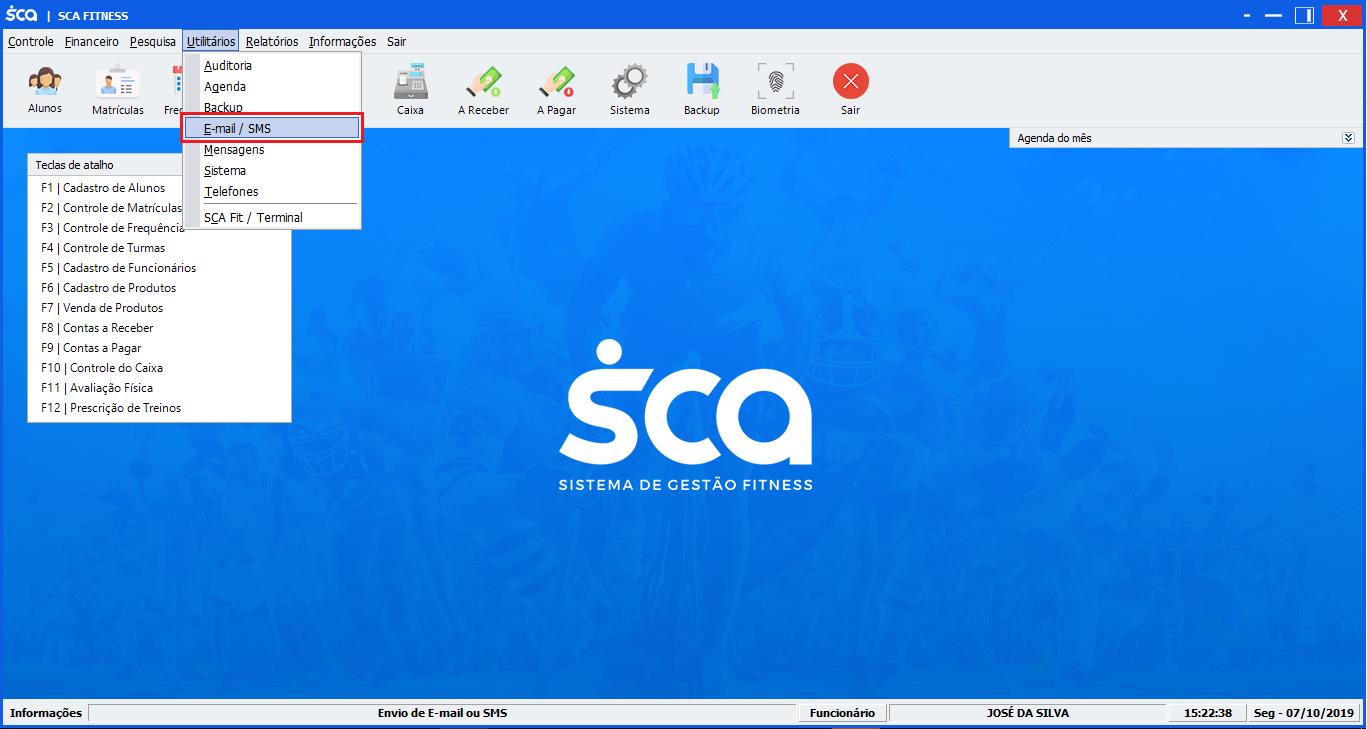Image resolution: width=1367 pixels, height=729 pixels.
Task: Click the Funcionário status bar label
Action: (x=842, y=713)
